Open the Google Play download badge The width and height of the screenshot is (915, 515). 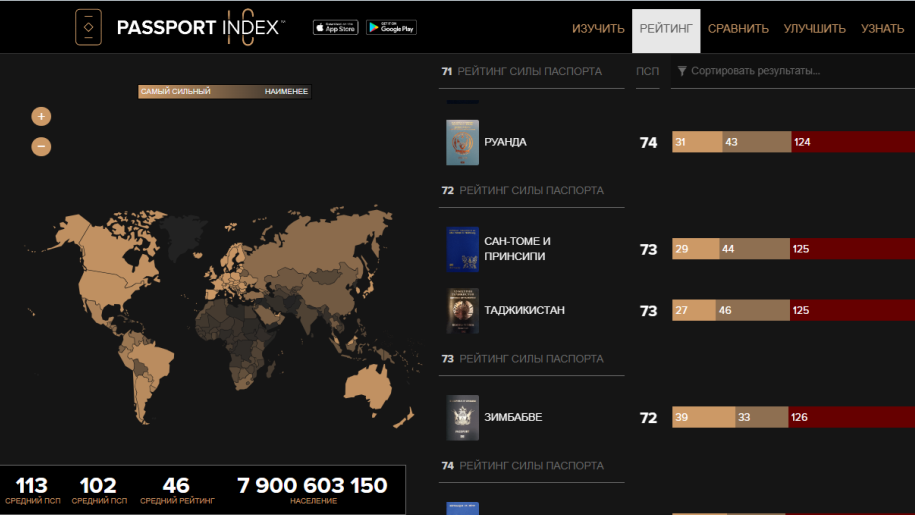point(391,28)
